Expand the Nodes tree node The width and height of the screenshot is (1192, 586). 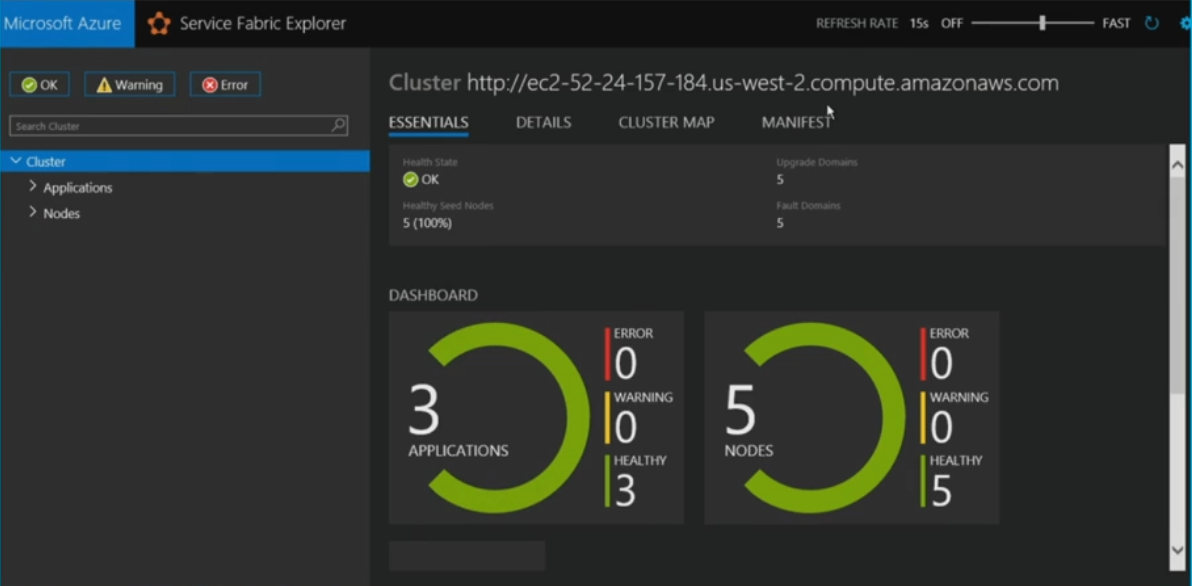click(x=32, y=212)
